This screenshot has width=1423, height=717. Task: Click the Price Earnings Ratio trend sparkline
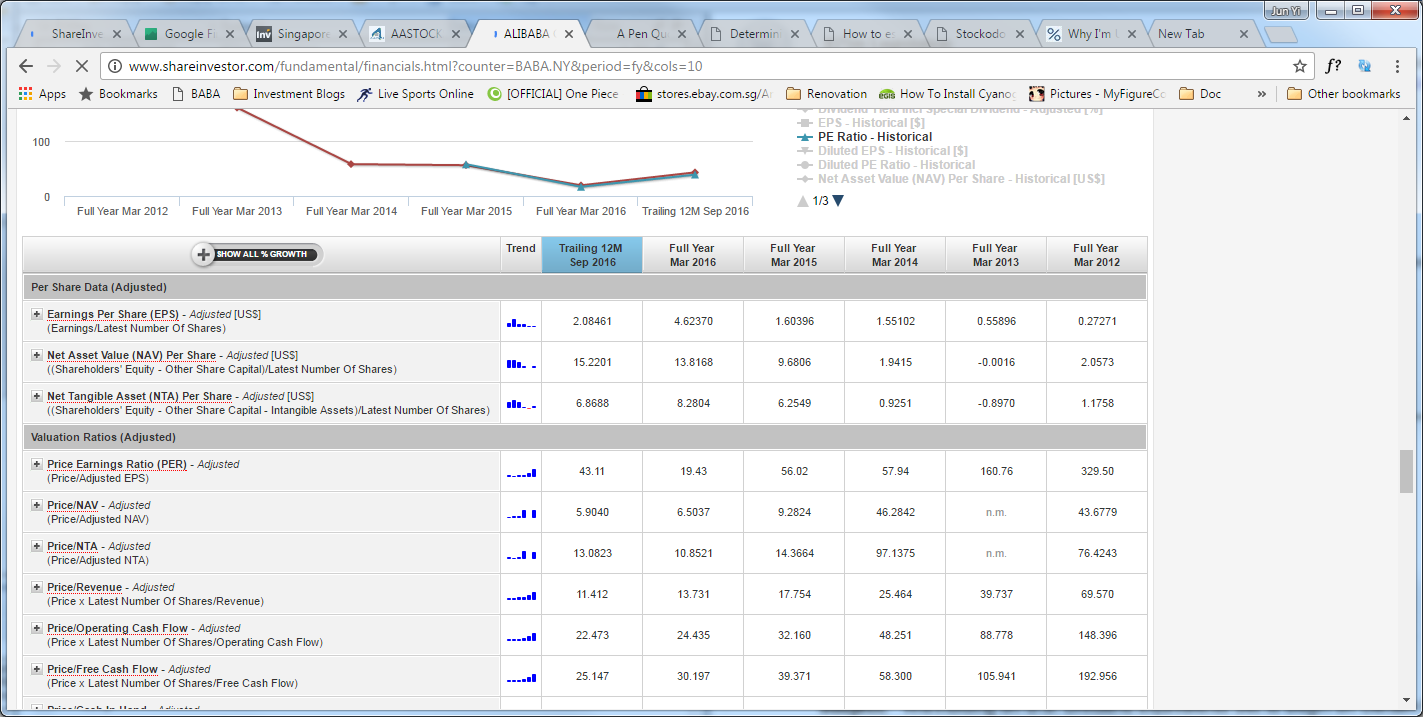tap(521, 472)
